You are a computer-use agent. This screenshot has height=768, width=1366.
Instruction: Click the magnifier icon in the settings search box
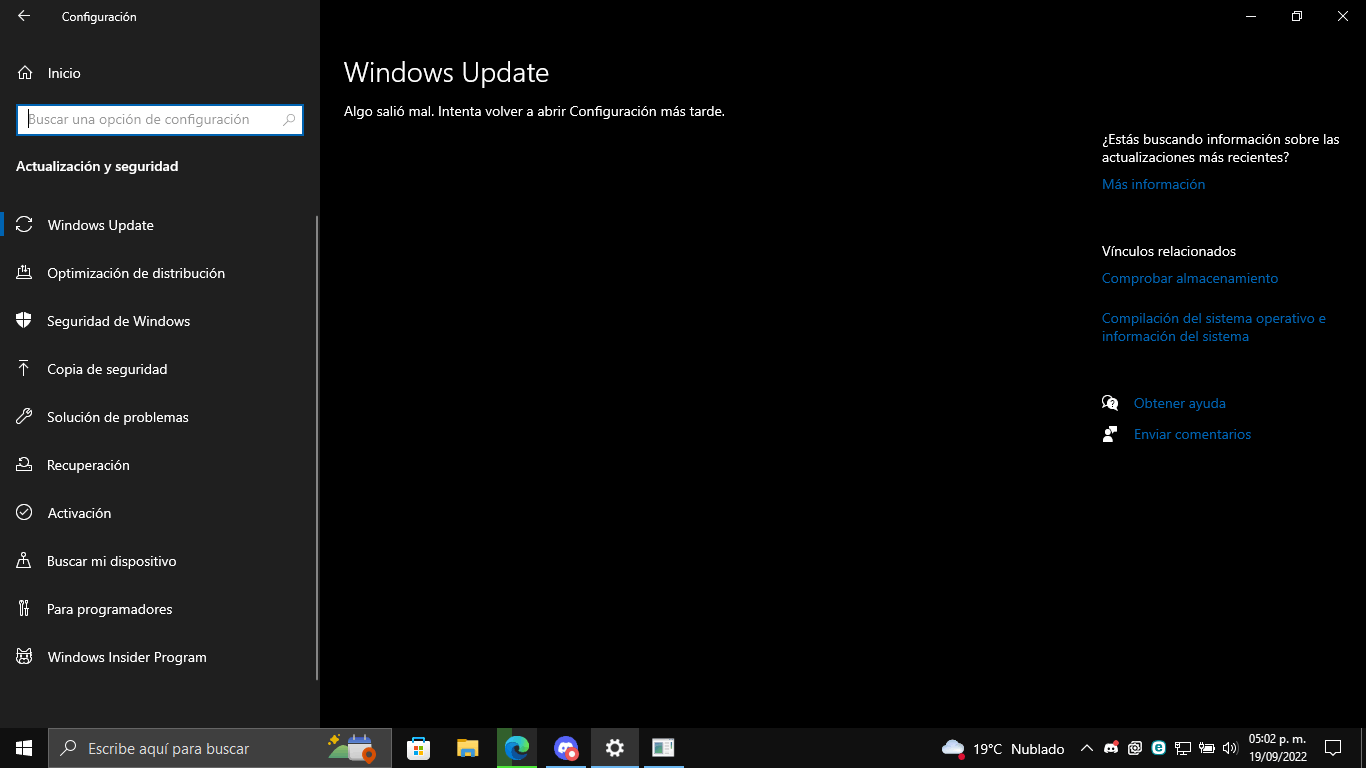[x=290, y=119]
